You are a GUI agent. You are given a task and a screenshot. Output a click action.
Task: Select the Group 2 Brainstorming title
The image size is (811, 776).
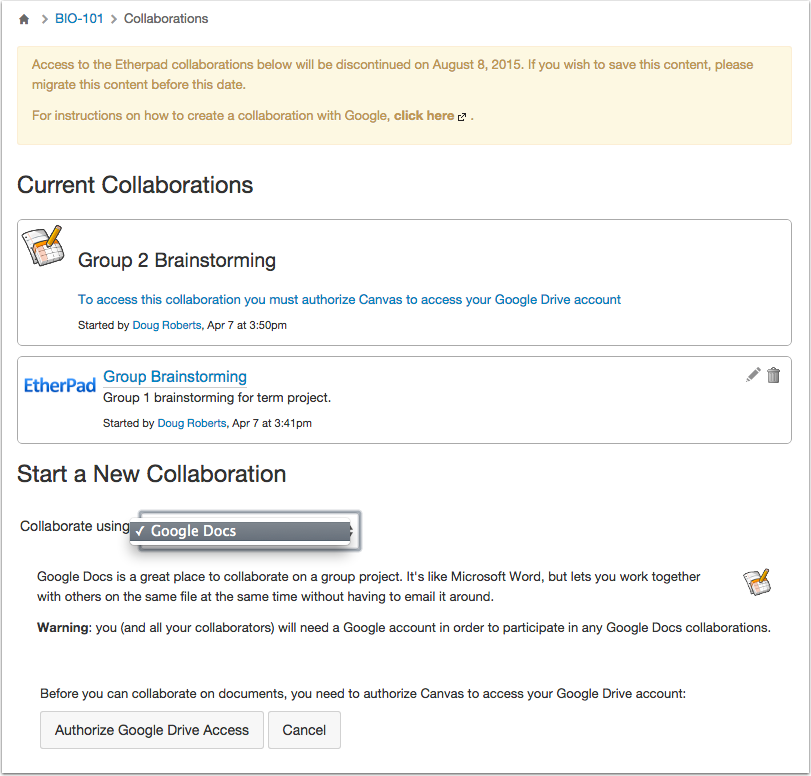click(177, 261)
